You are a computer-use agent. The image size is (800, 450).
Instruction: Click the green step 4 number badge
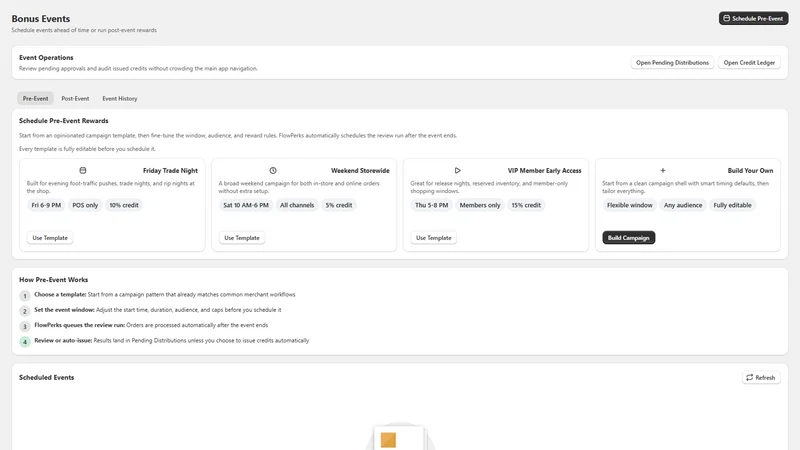[x=24, y=341]
